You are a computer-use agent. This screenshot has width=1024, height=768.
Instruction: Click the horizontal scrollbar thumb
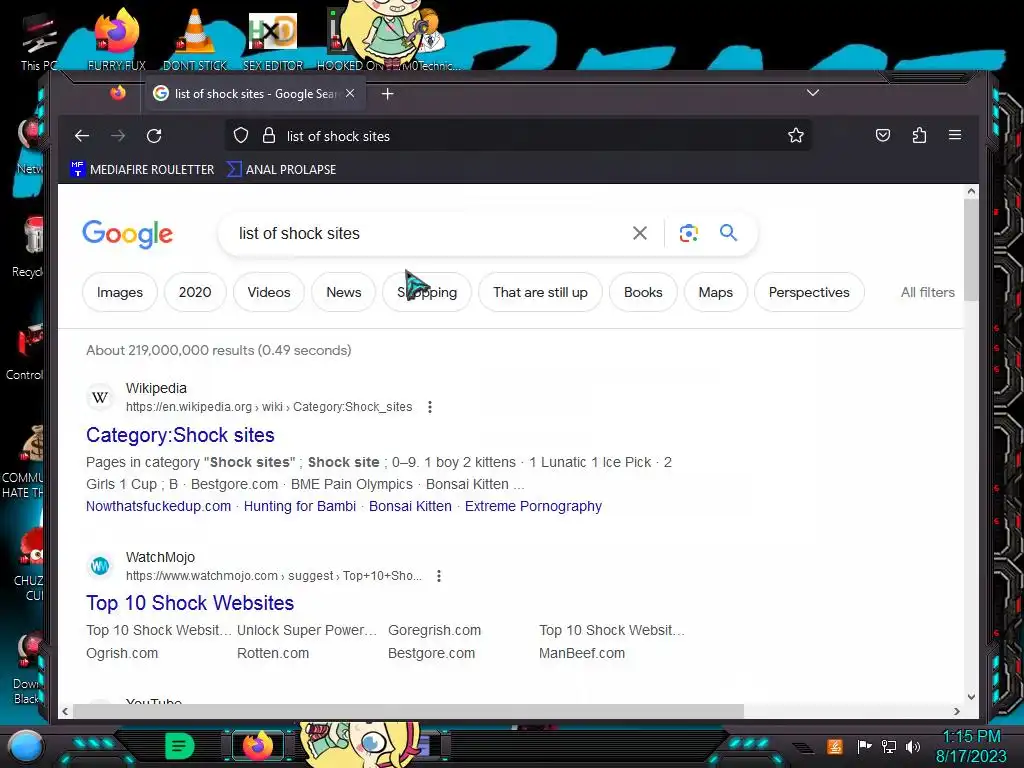pyautogui.click(x=408, y=711)
